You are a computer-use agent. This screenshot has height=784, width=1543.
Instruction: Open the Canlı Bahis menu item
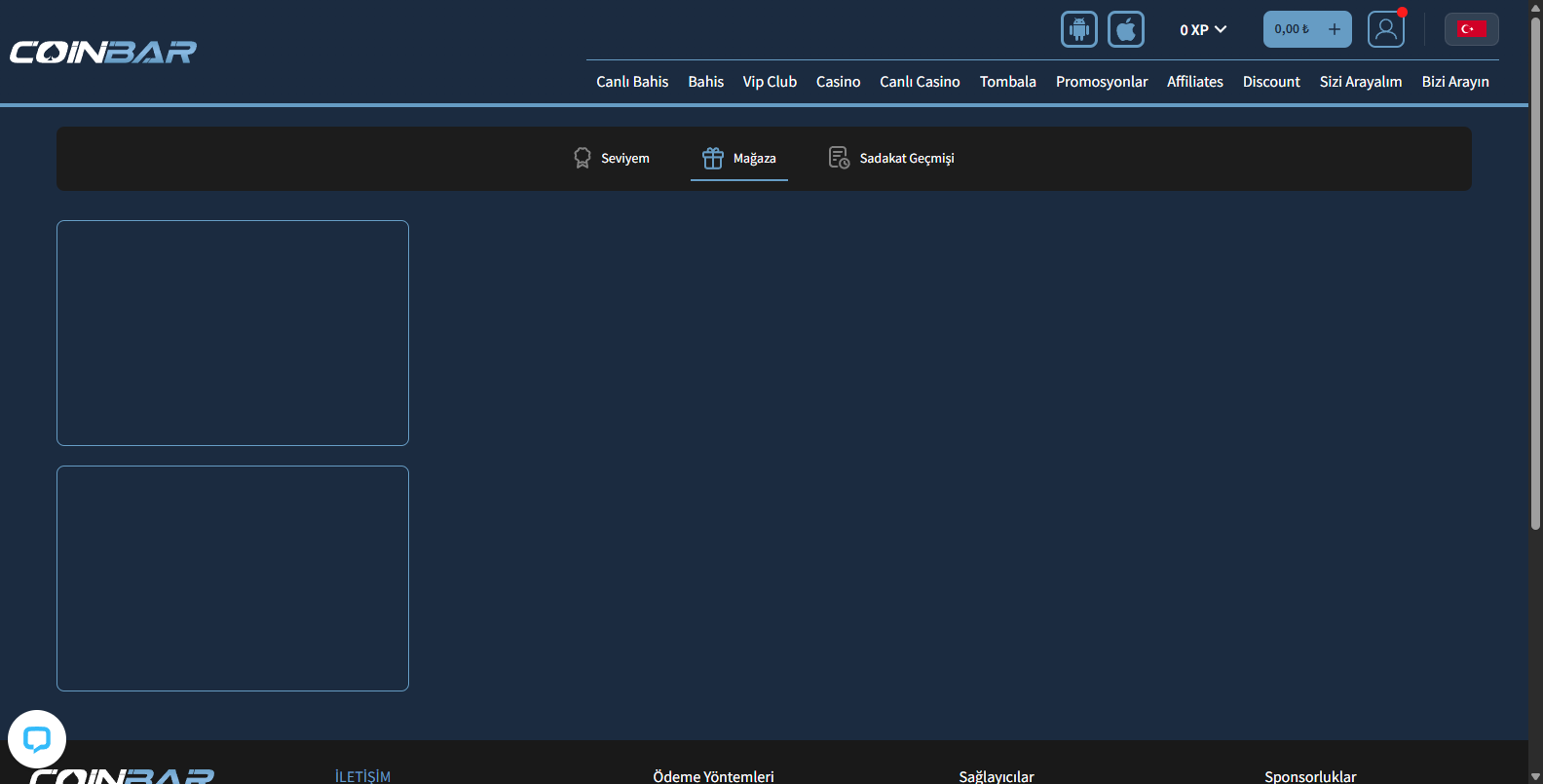click(632, 82)
